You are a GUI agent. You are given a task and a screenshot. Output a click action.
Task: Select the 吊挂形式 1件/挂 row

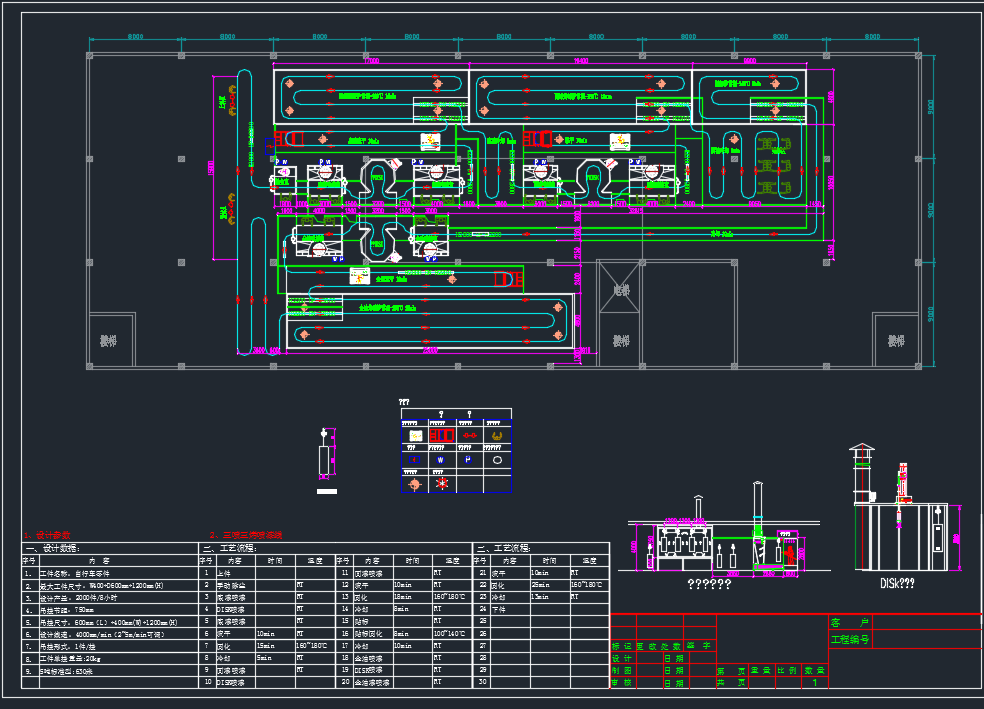click(x=110, y=646)
